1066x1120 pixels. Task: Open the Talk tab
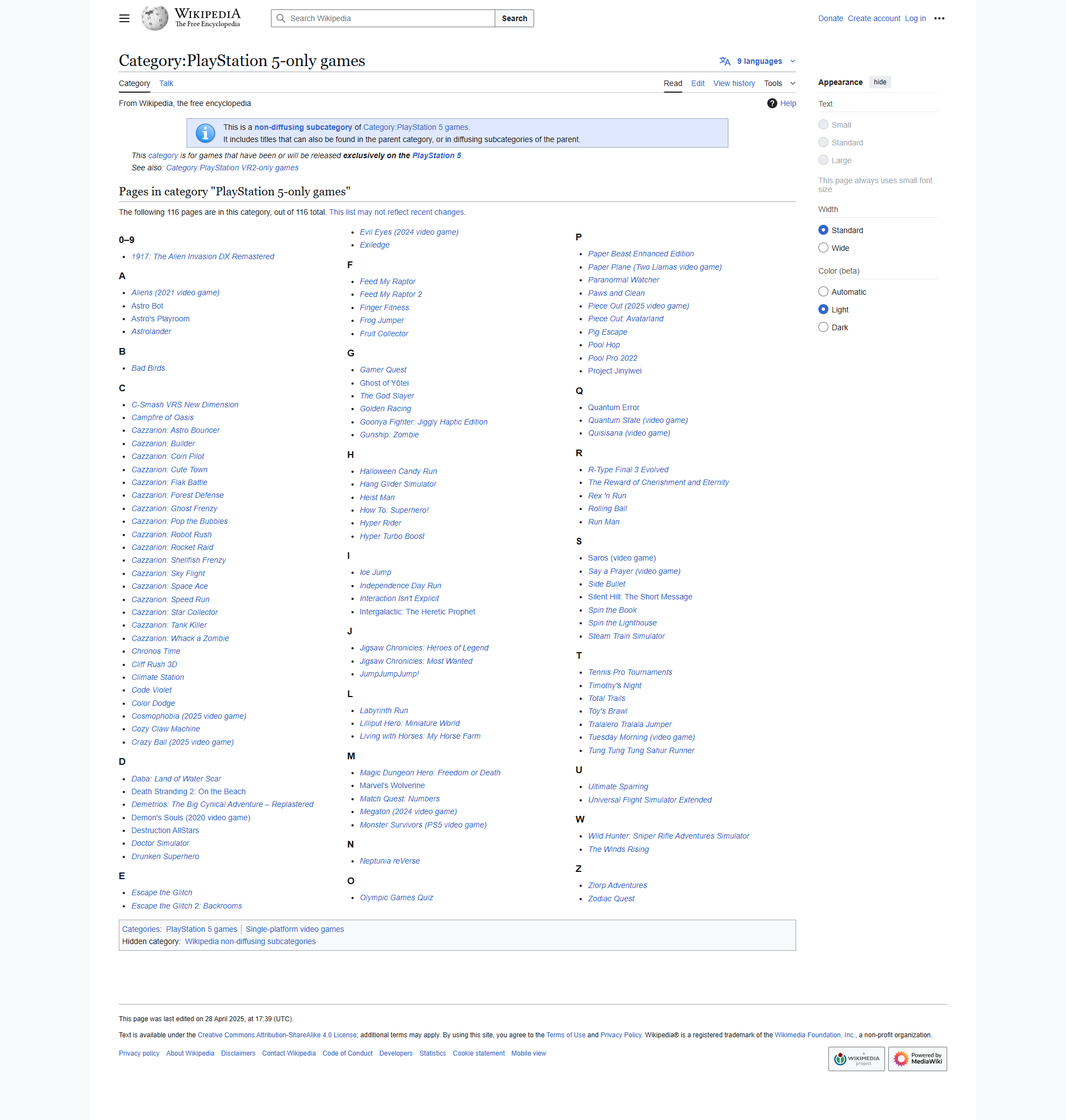point(166,83)
